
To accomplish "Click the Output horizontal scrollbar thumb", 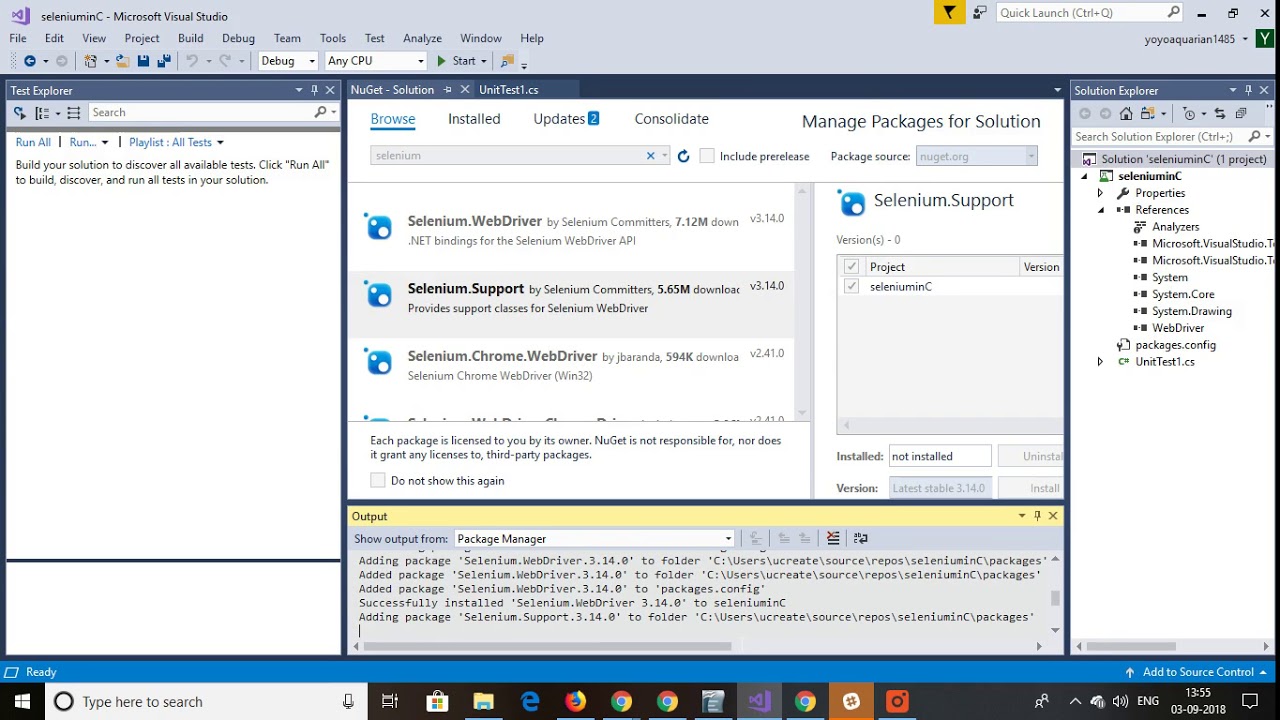I will coord(547,646).
